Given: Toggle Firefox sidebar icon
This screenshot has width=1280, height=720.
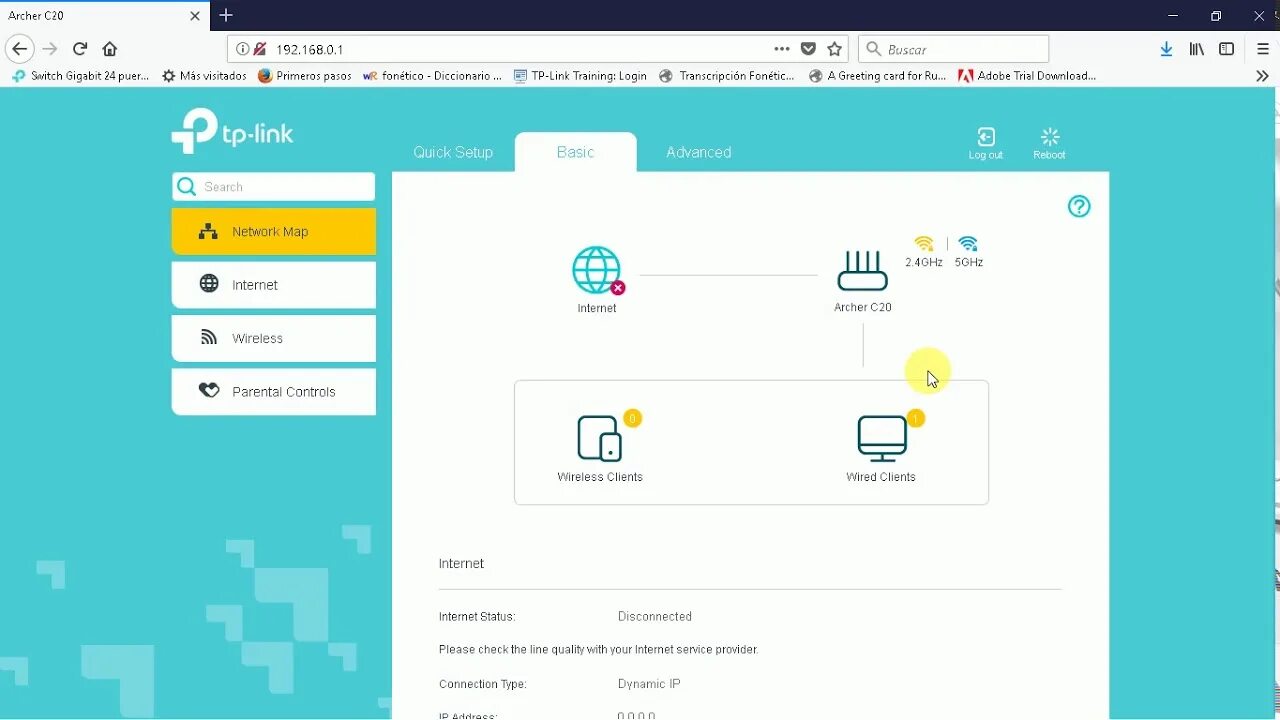Looking at the screenshot, I should (1226, 49).
